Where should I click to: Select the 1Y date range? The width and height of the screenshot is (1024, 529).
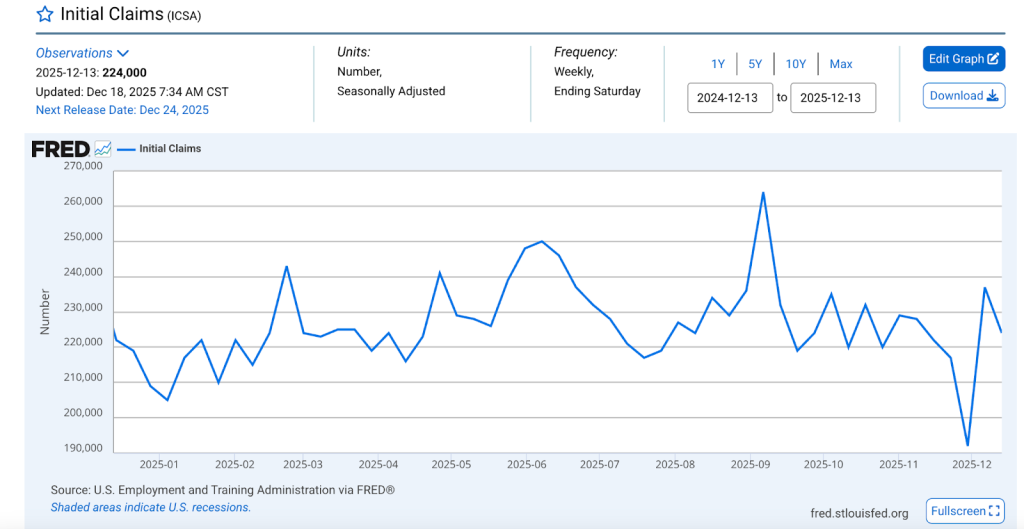(718, 64)
